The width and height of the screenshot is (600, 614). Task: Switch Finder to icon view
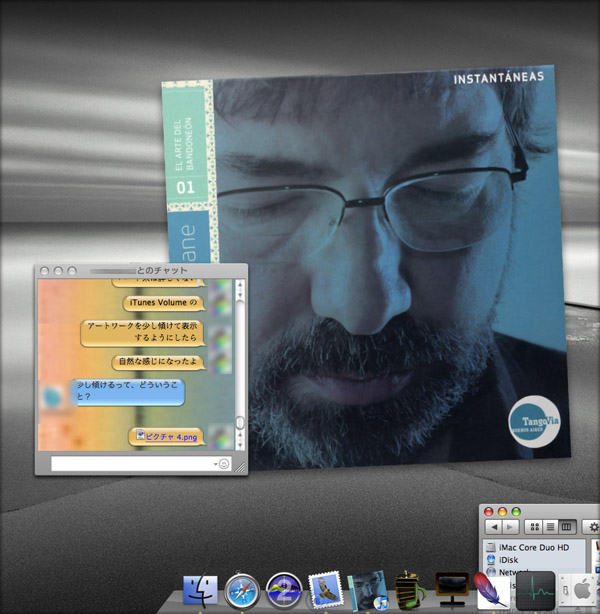pos(534,527)
